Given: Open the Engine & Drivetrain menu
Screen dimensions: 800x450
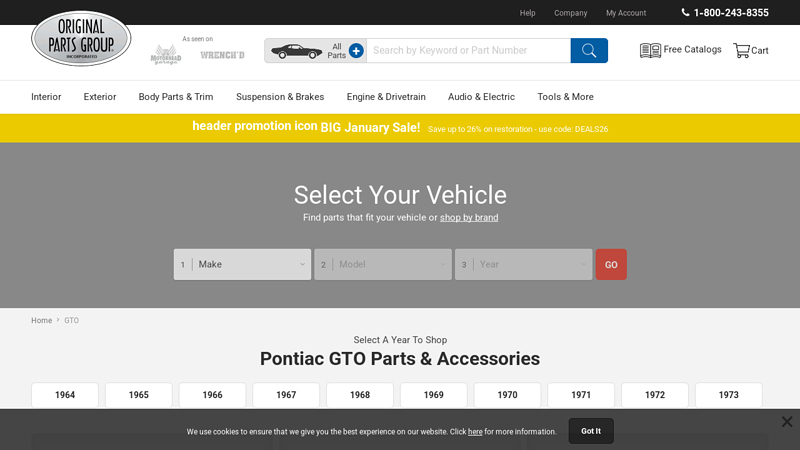Looking at the screenshot, I should [x=386, y=97].
